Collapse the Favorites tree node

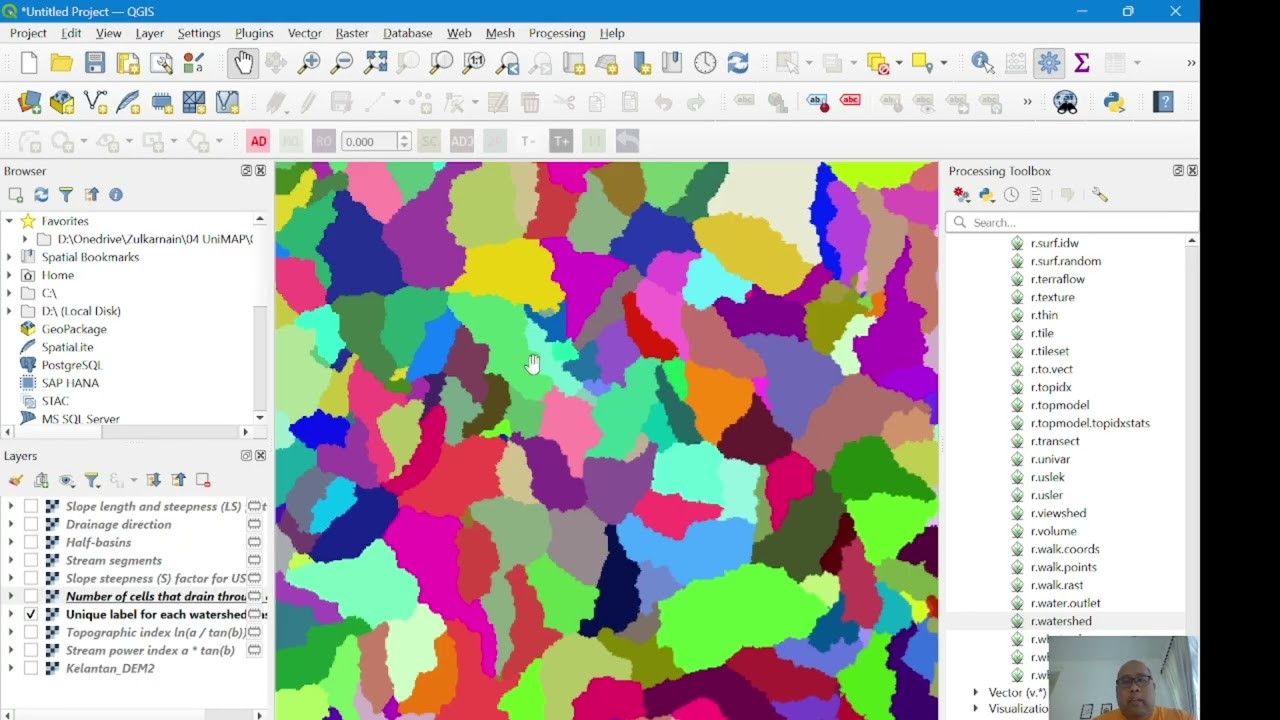(10, 221)
